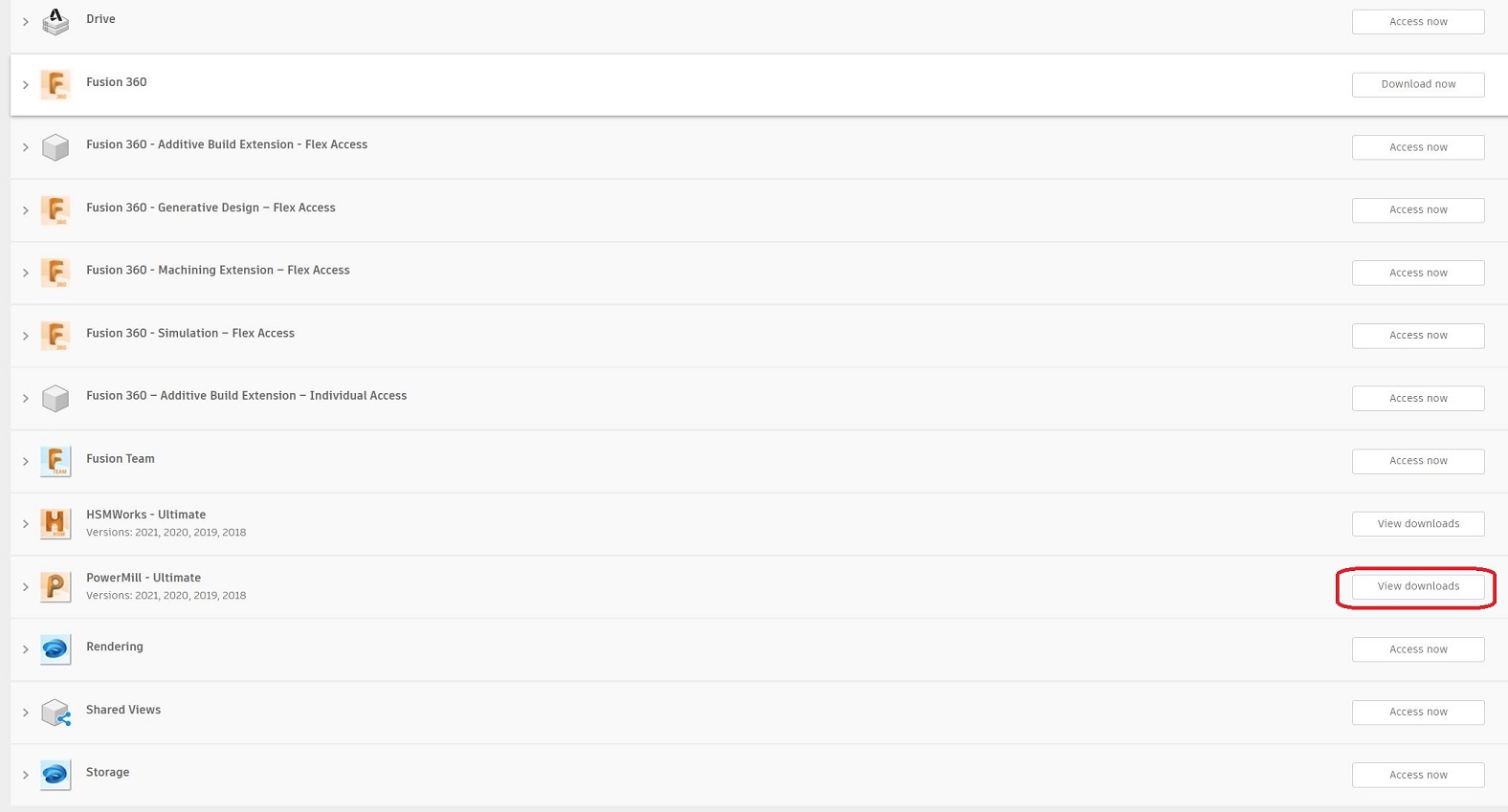Click the Drive product name
Viewport: 1508px width, 812px height.
coord(100,19)
